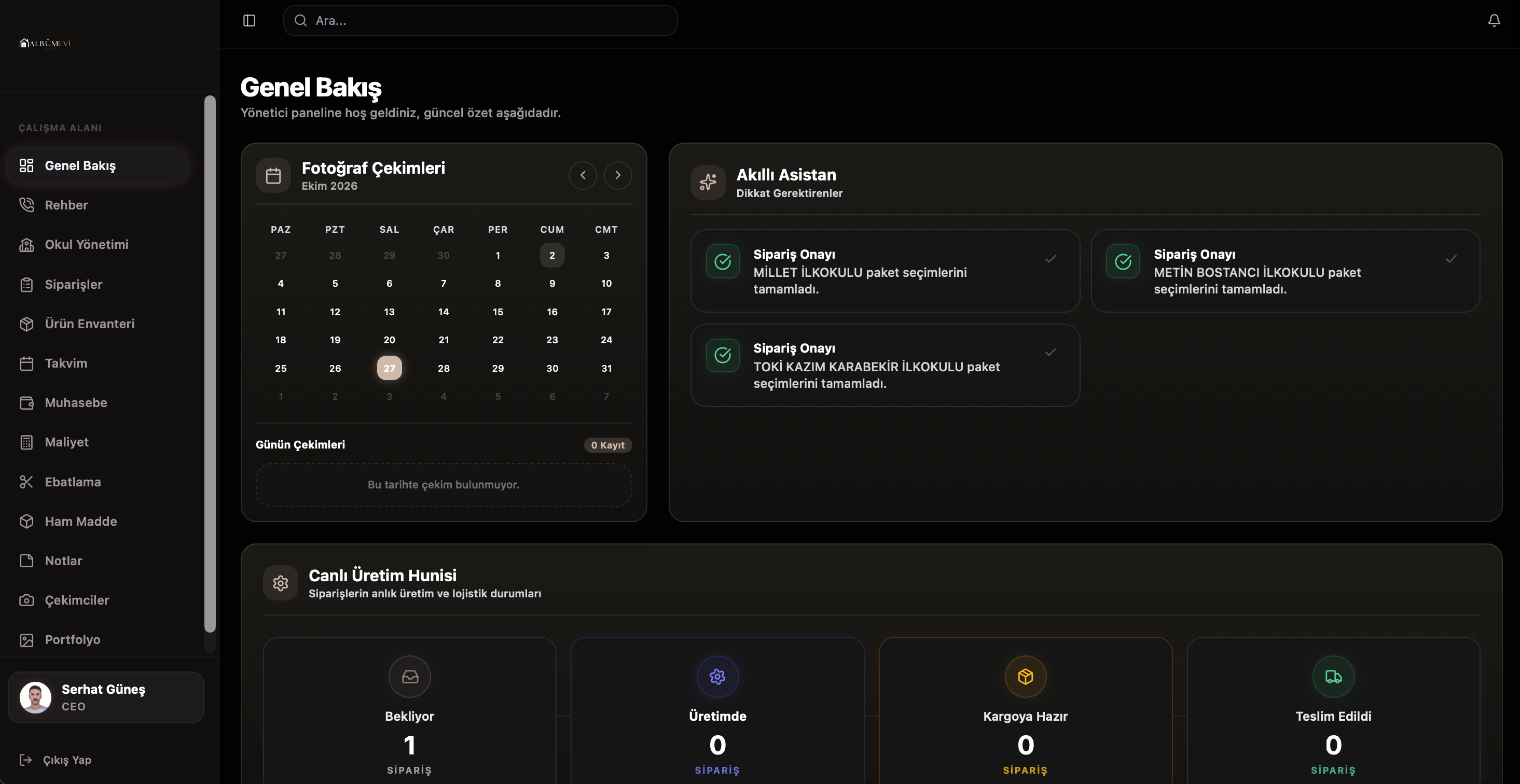Screen dimensions: 1520x784
Task: Click the Albümevi logo
Action: tap(45, 43)
